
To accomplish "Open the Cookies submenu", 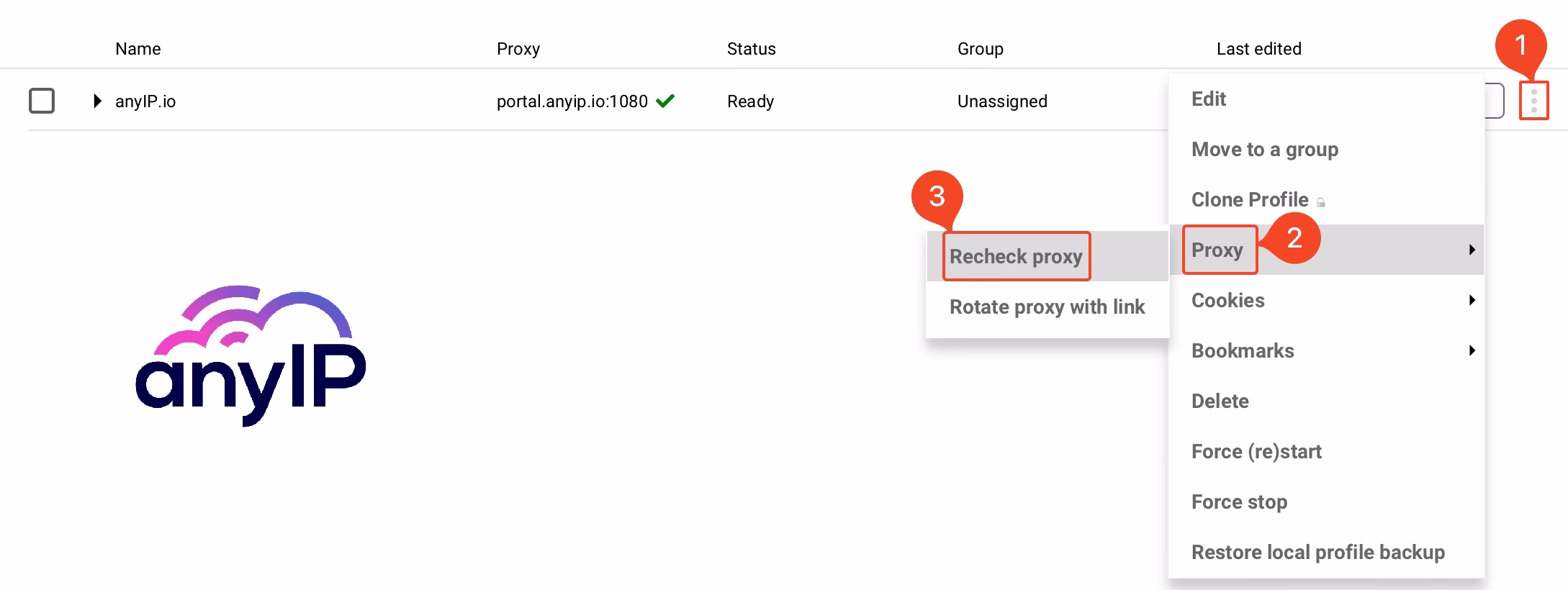I will (x=1326, y=300).
